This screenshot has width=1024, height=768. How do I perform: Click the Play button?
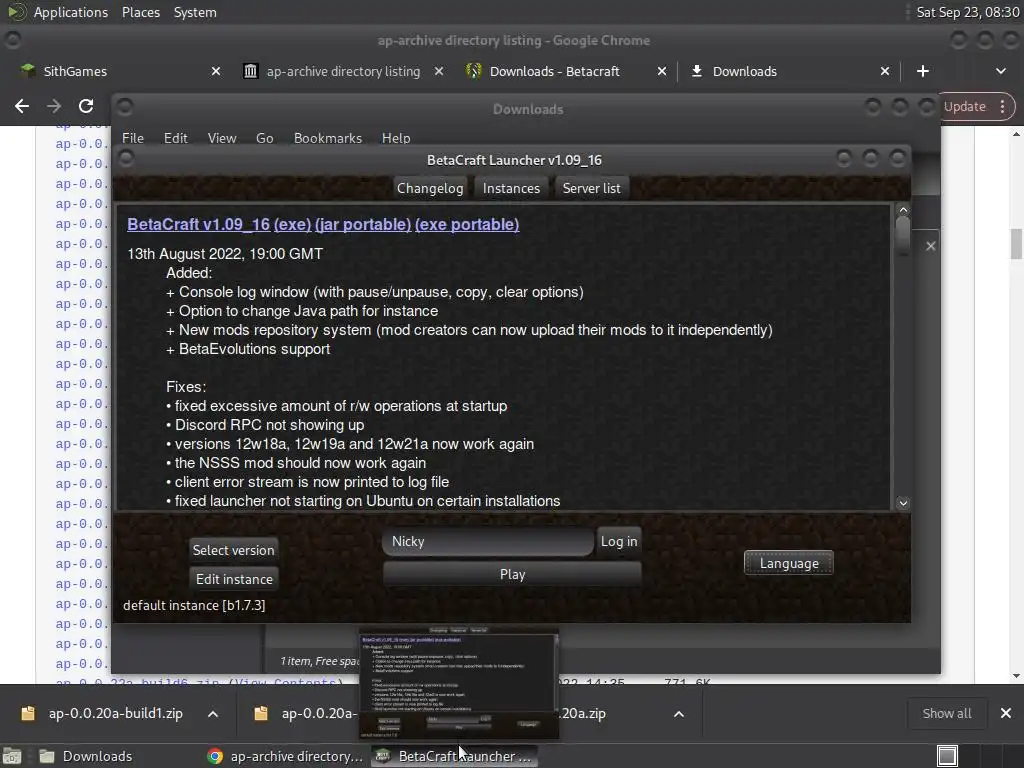pos(512,574)
